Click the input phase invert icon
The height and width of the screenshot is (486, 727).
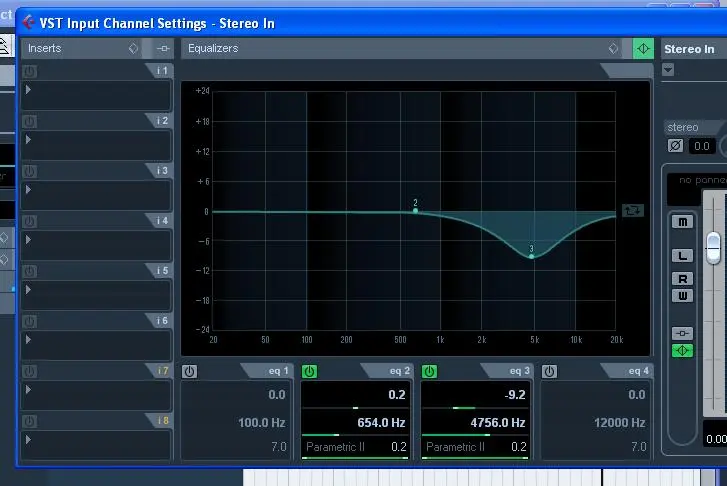point(676,146)
